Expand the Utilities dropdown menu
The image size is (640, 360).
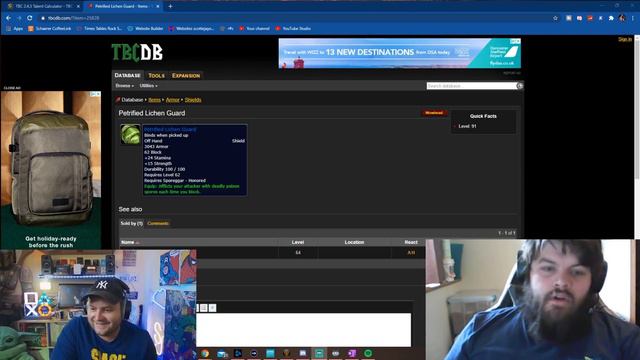point(148,86)
